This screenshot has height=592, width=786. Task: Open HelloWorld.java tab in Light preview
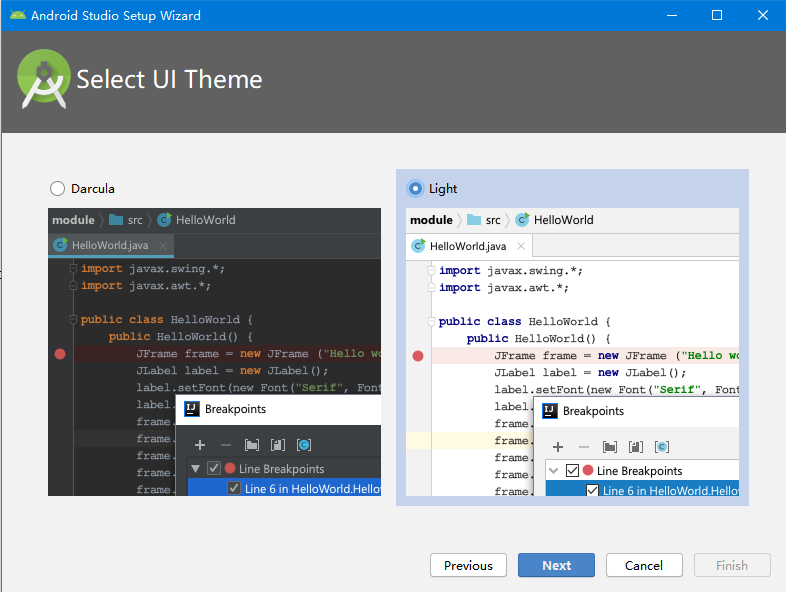click(468, 246)
